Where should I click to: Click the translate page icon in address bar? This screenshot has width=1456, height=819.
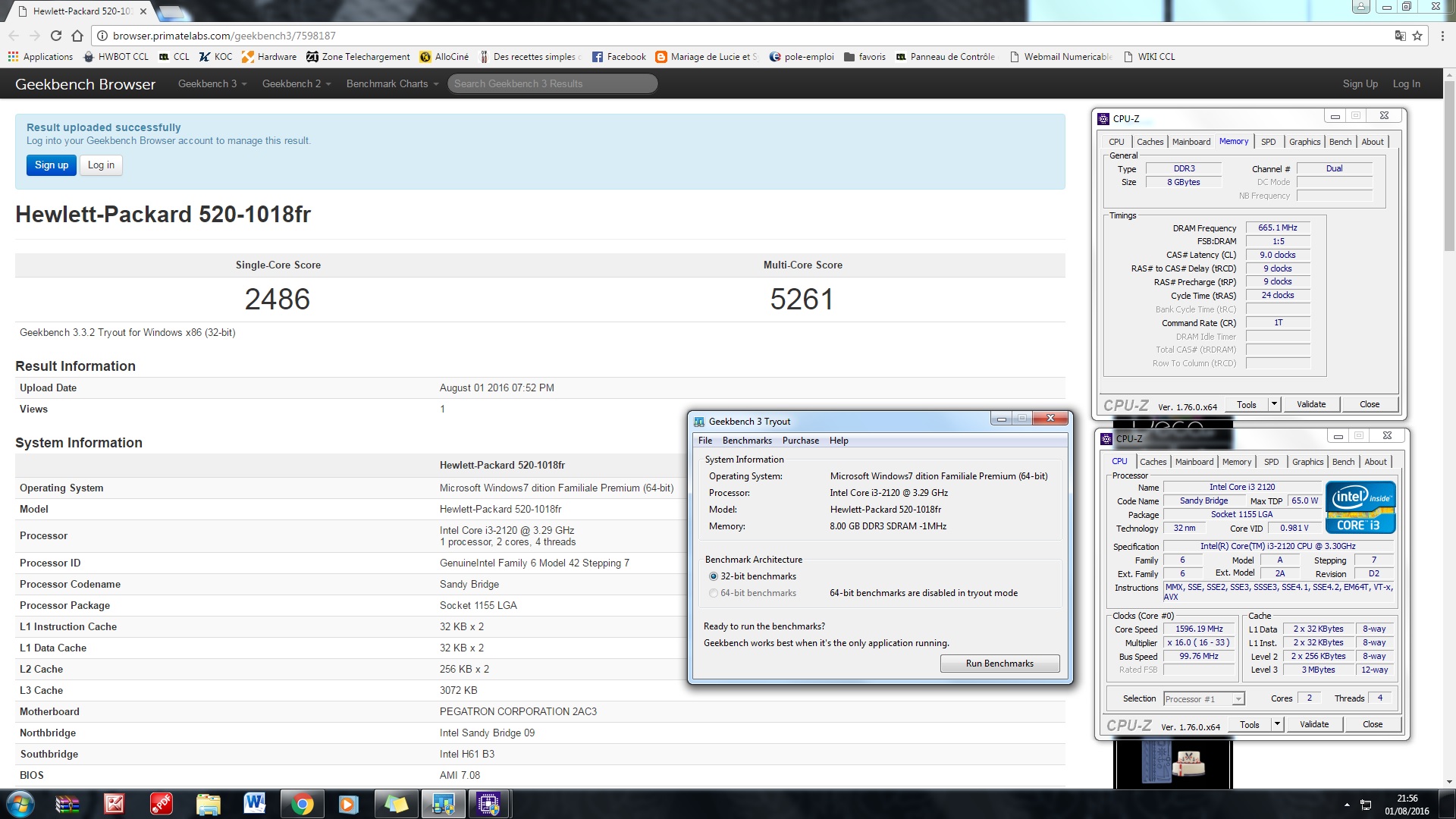pyautogui.click(x=1400, y=36)
